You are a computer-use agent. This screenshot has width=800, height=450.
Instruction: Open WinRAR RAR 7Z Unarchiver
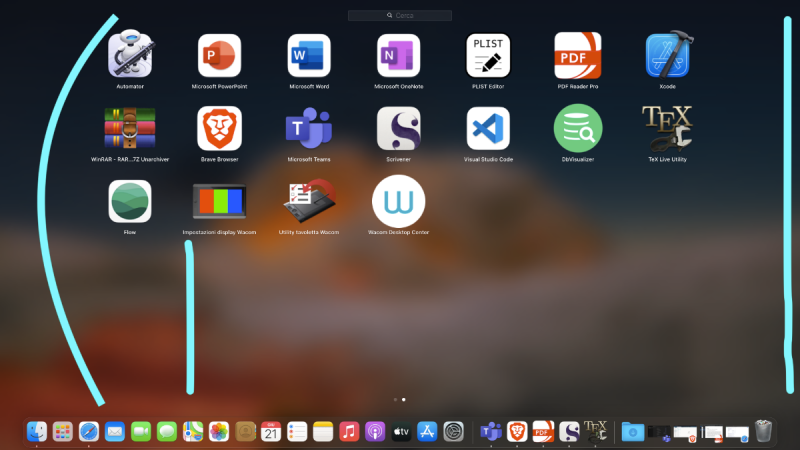130,128
